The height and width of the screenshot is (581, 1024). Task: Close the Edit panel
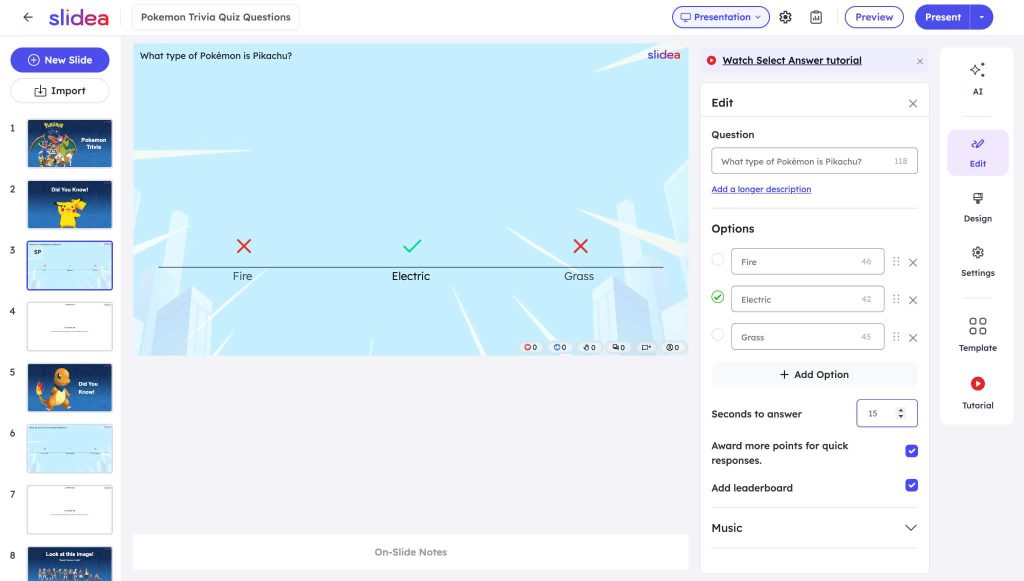[x=912, y=103]
